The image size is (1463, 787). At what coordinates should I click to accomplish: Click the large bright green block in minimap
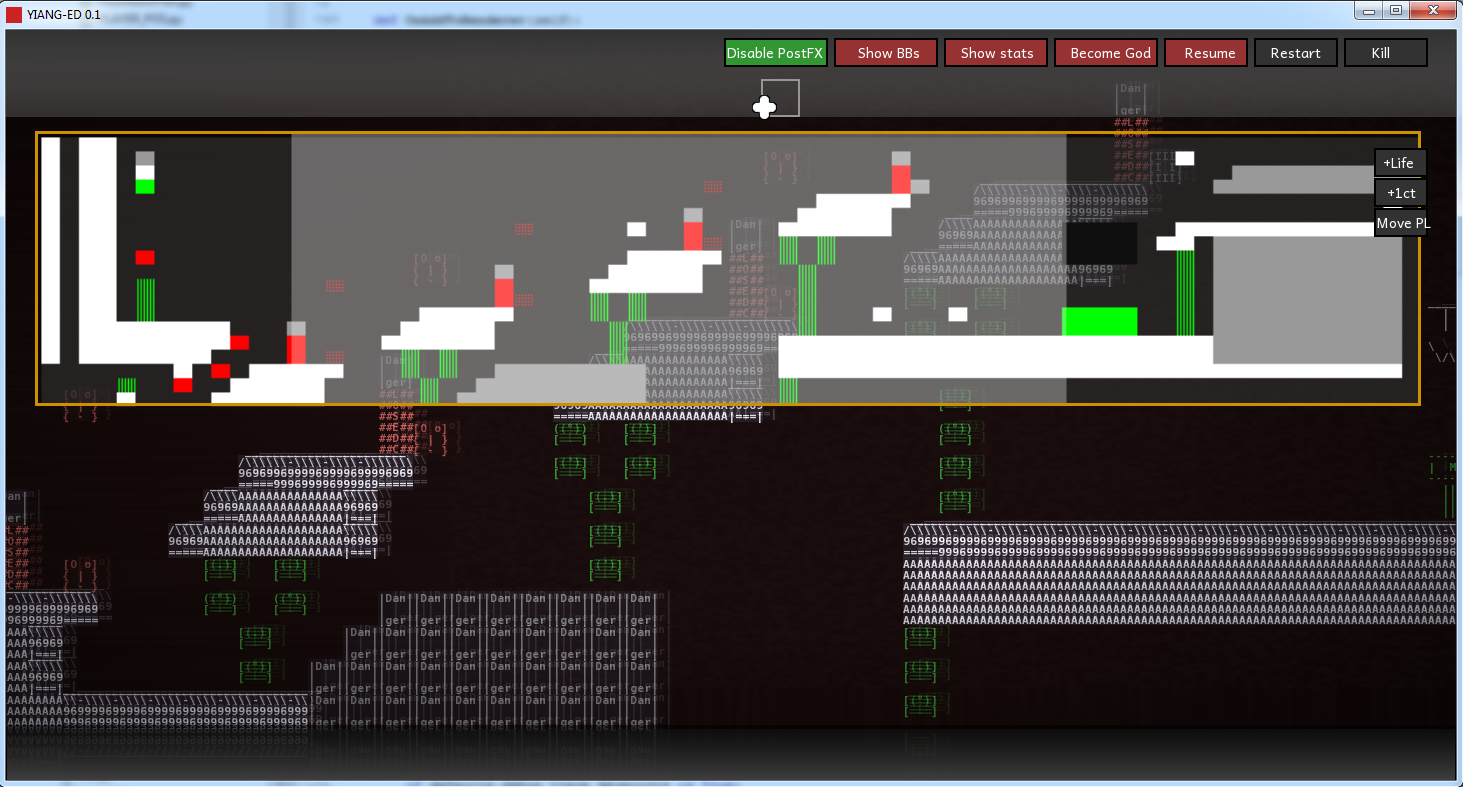[x=1099, y=321]
